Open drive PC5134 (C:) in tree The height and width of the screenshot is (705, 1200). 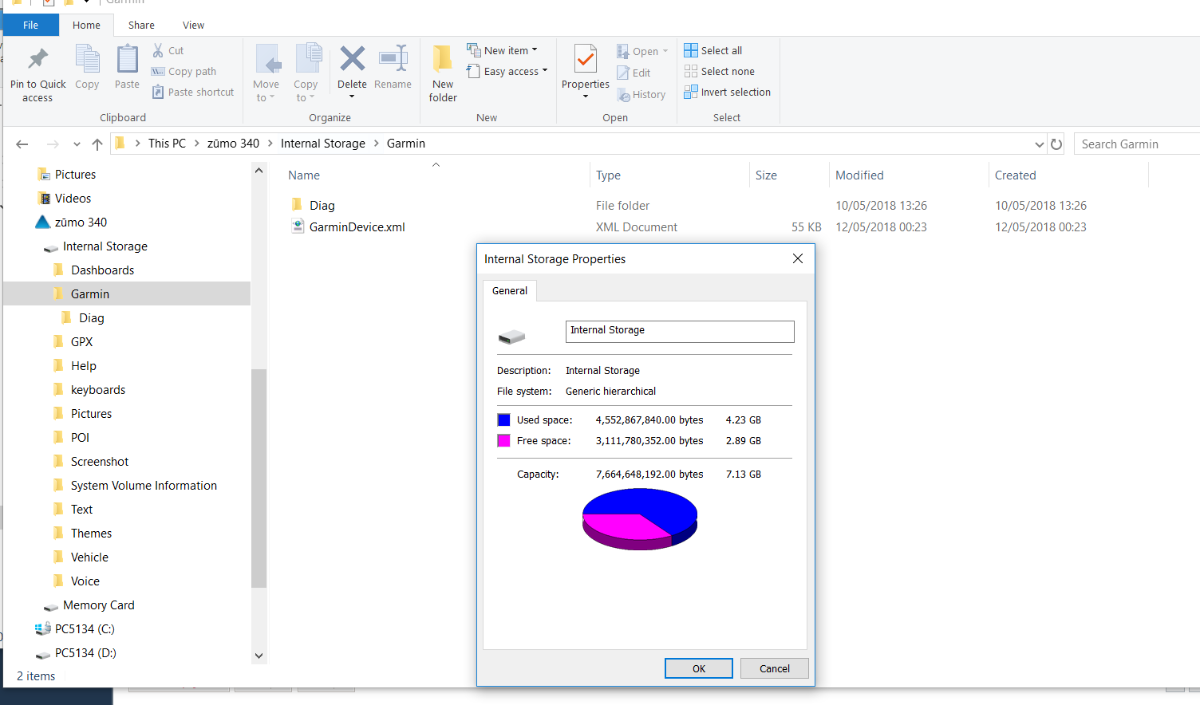pyautogui.click(x=85, y=630)
